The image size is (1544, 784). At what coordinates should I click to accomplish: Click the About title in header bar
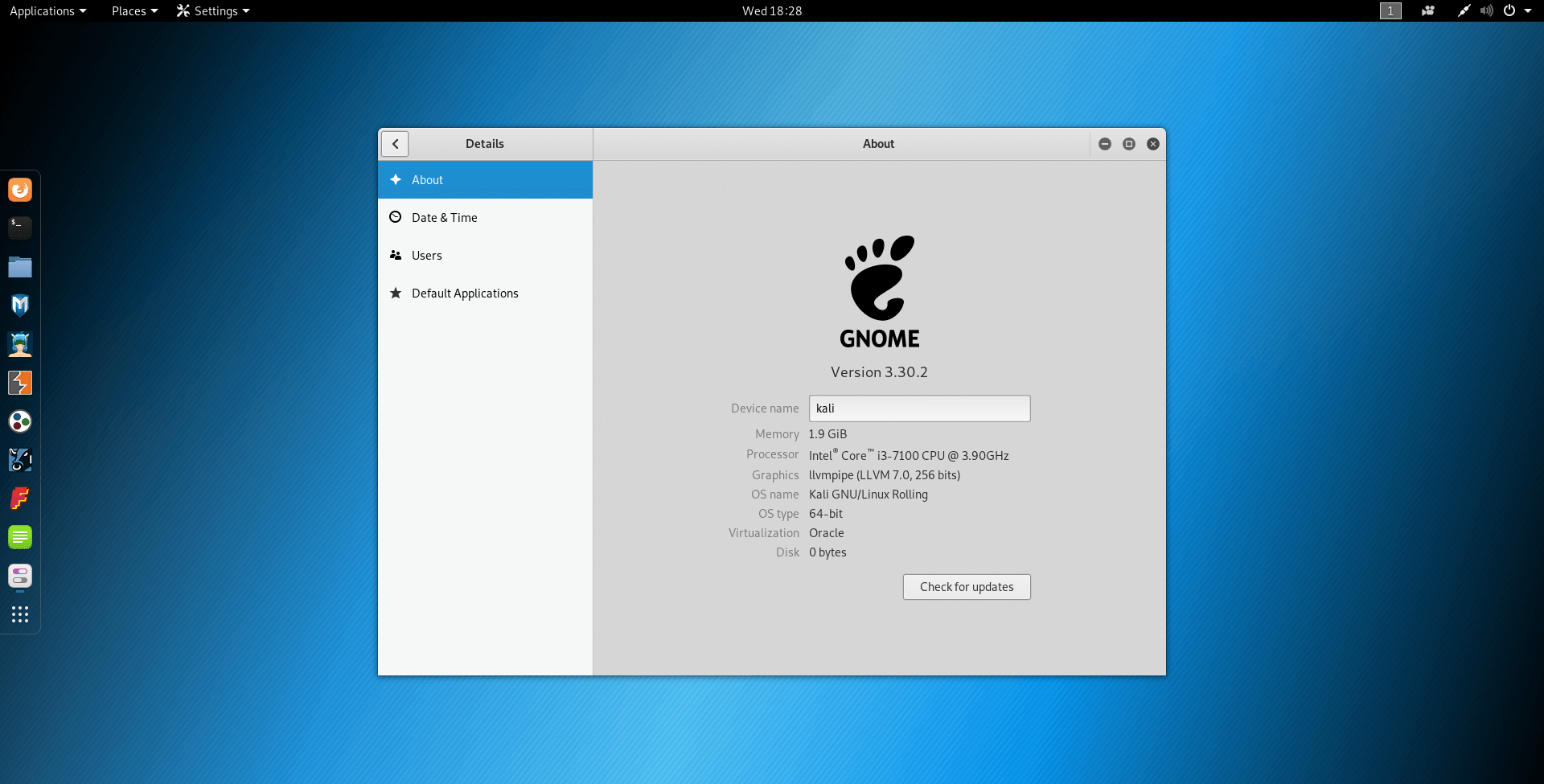pos(878,144)
